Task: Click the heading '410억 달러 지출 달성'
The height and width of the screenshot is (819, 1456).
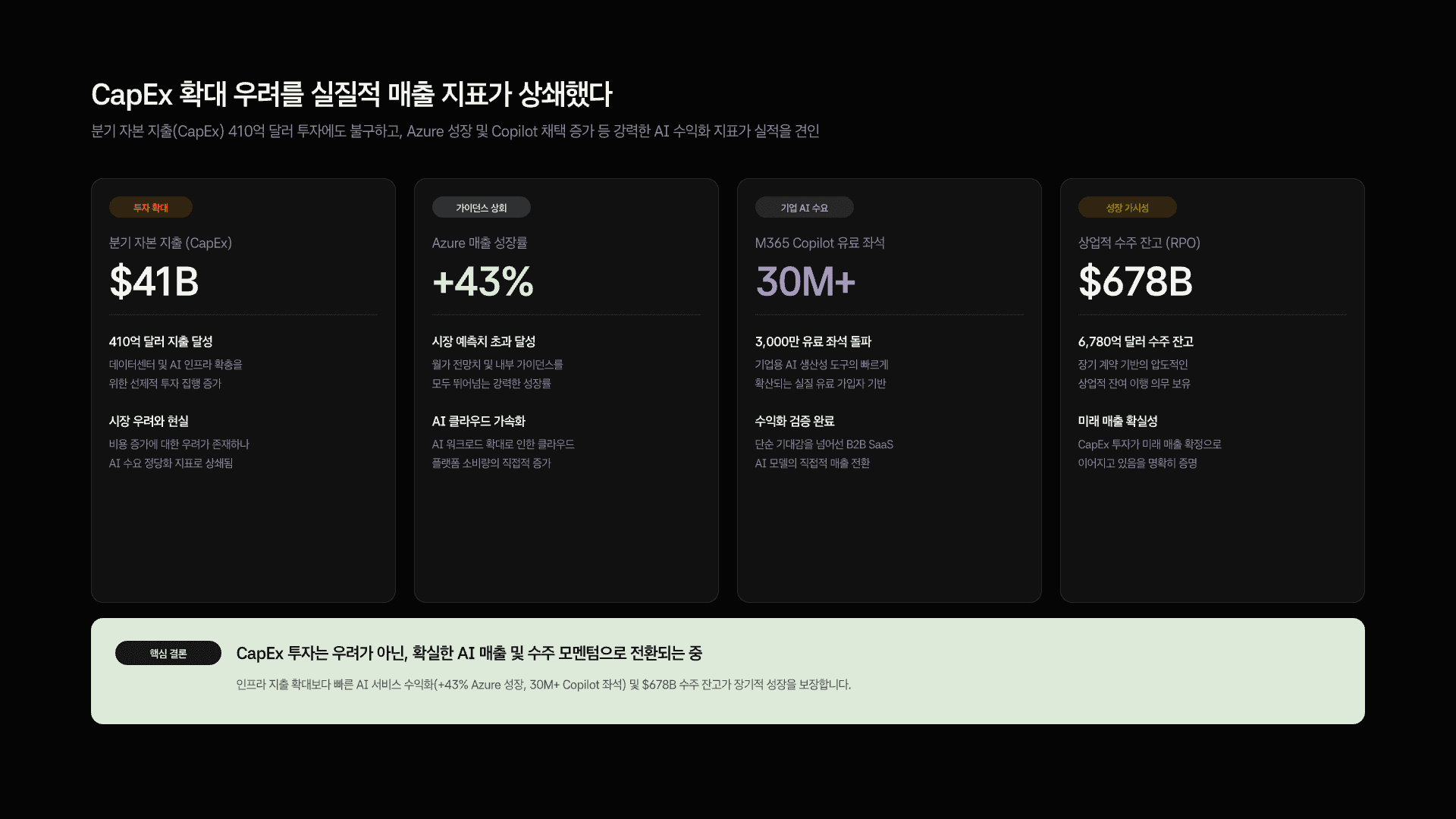Action: [x=161, y=341]
